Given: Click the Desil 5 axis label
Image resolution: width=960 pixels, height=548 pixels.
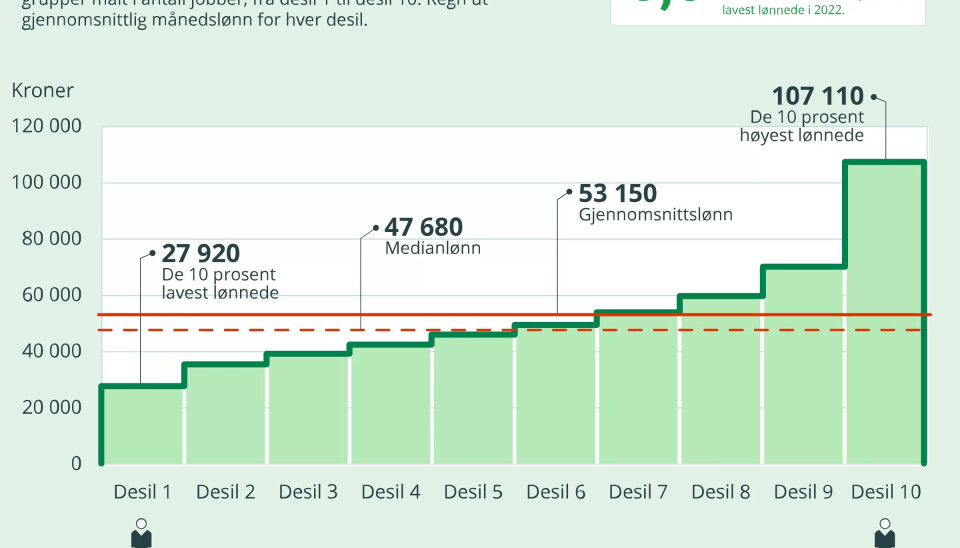Looking at the screenshot, I should tap(473, 492).
